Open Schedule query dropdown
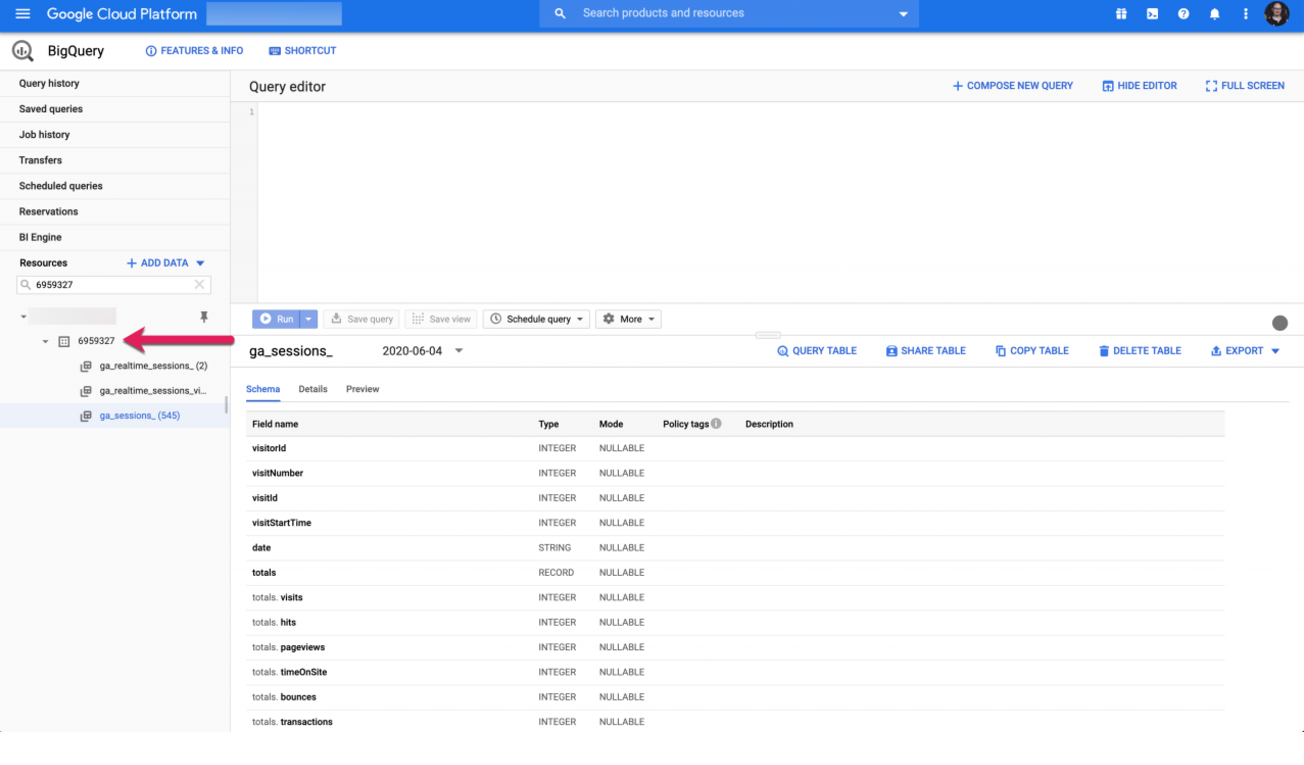Viewport: 1304px width, 765px height. coord(536,319)
